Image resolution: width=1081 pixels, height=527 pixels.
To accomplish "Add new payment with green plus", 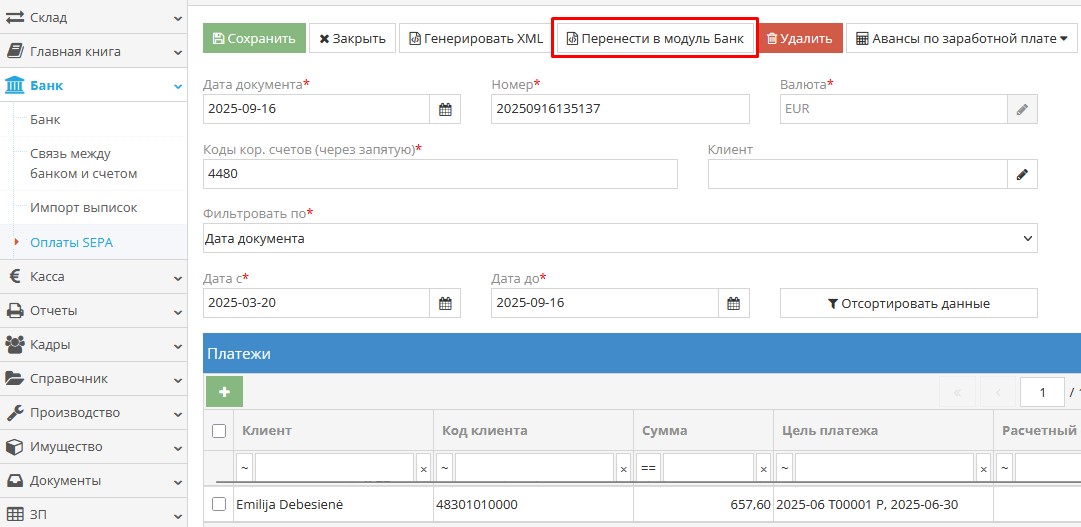I will click(x=224, y=392).
